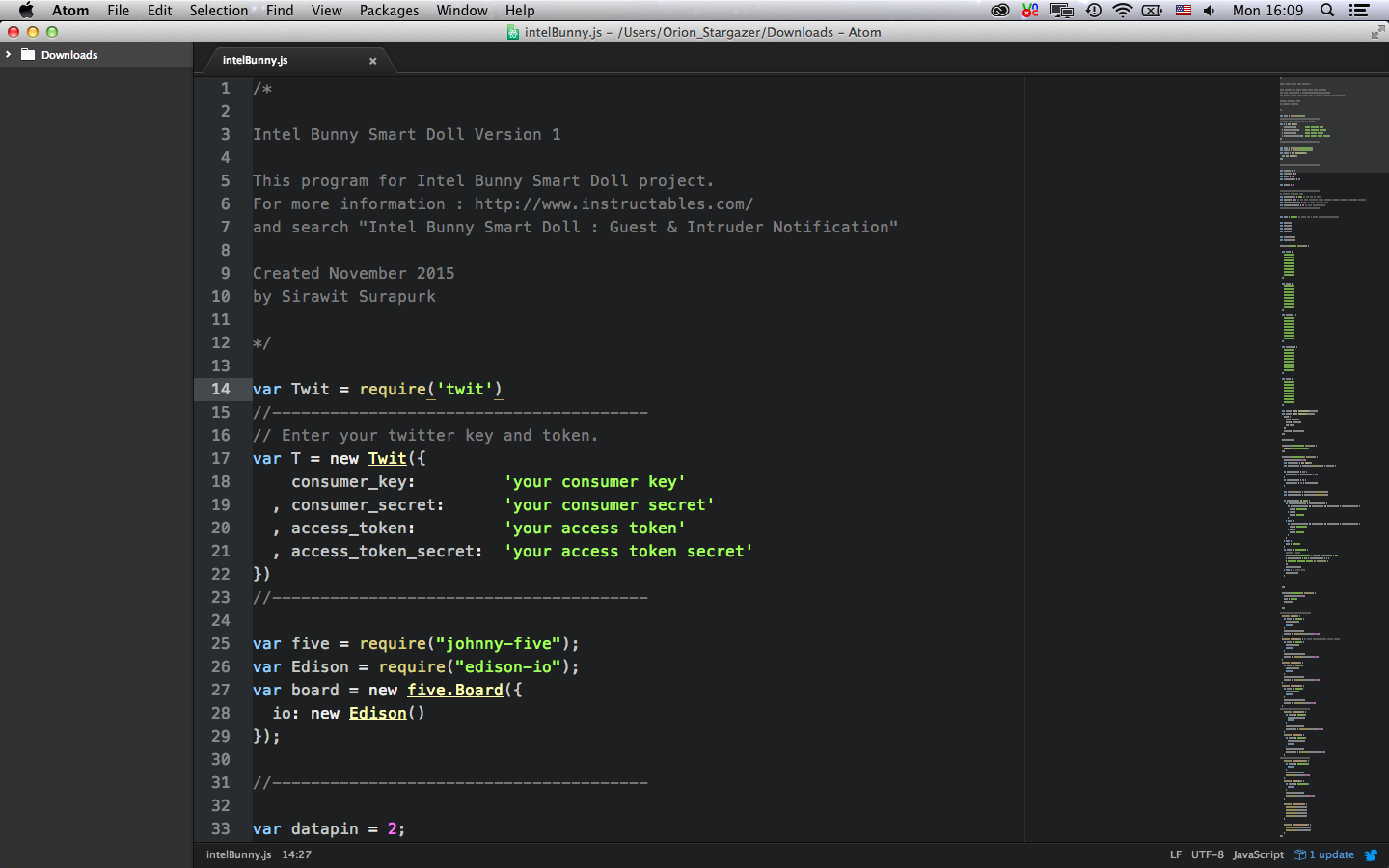Click the "edison-io" string on line 26
1389x868 pixels.
click(x=508, y=666)
